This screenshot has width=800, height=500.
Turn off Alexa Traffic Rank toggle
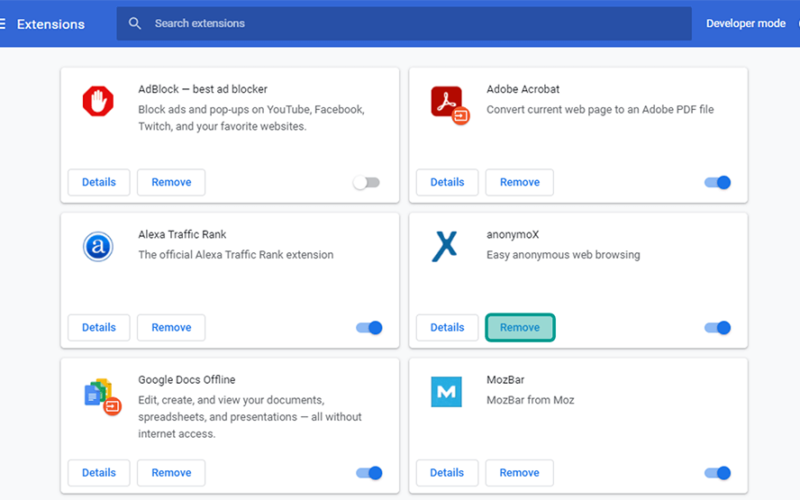click(x=369, y=328)
